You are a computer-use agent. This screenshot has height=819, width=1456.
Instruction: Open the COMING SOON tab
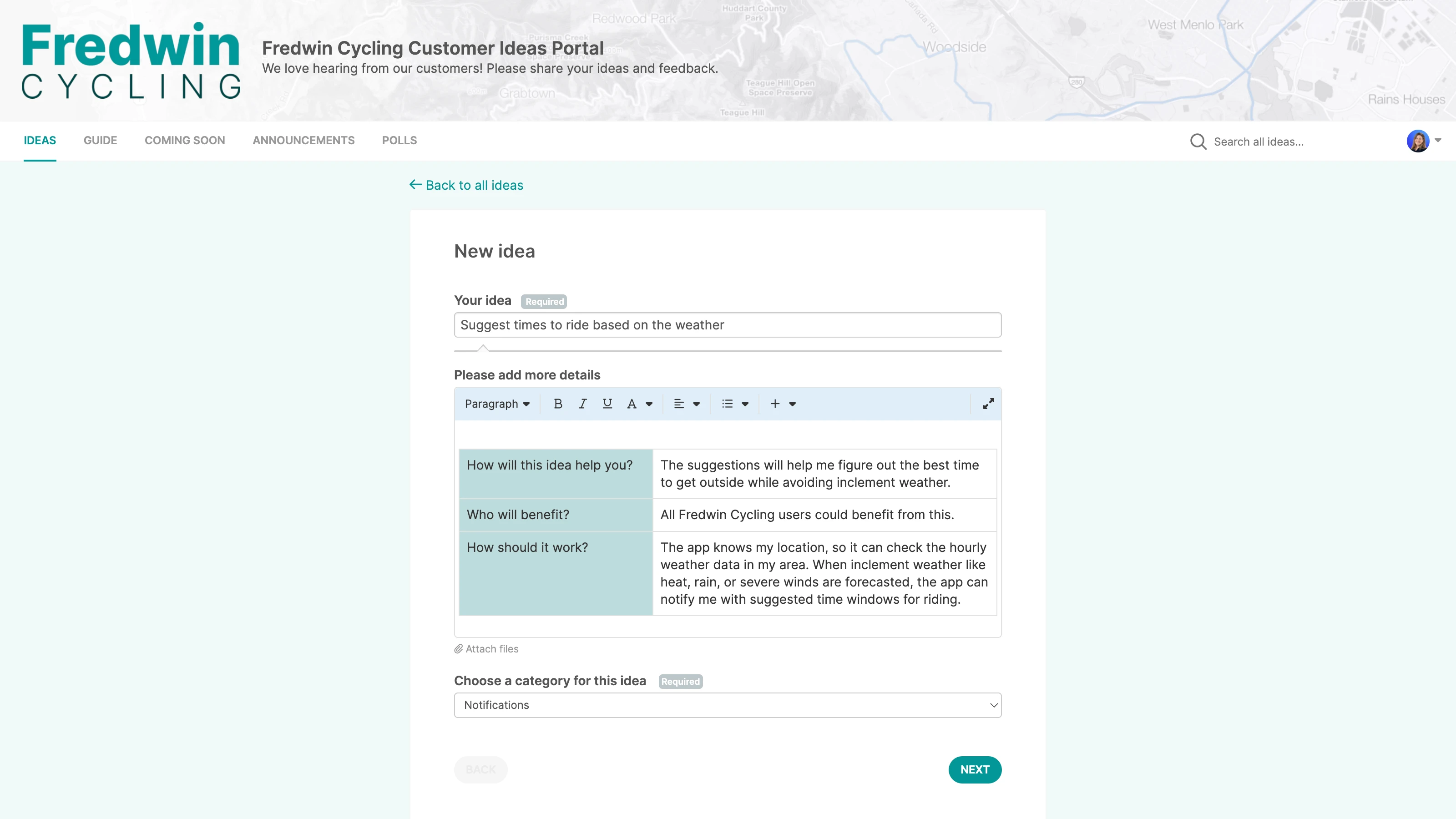(x=185, y=141)
